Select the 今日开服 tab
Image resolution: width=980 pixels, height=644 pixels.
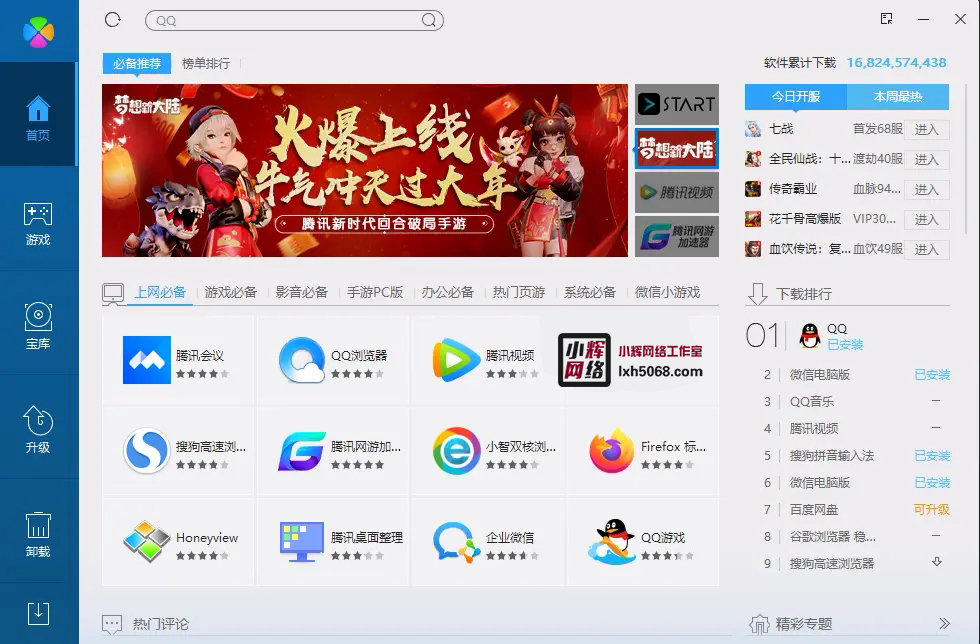(796, 96)
